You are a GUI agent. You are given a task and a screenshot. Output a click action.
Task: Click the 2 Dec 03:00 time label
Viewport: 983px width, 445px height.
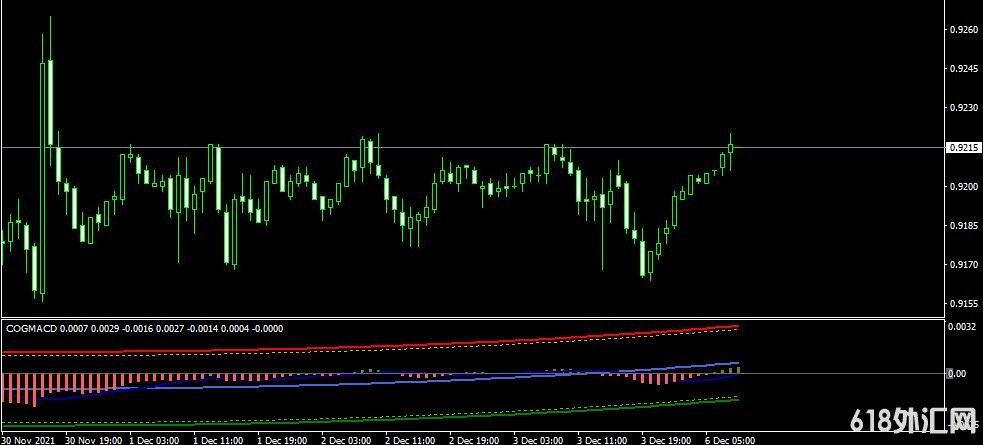coord(346,440)
